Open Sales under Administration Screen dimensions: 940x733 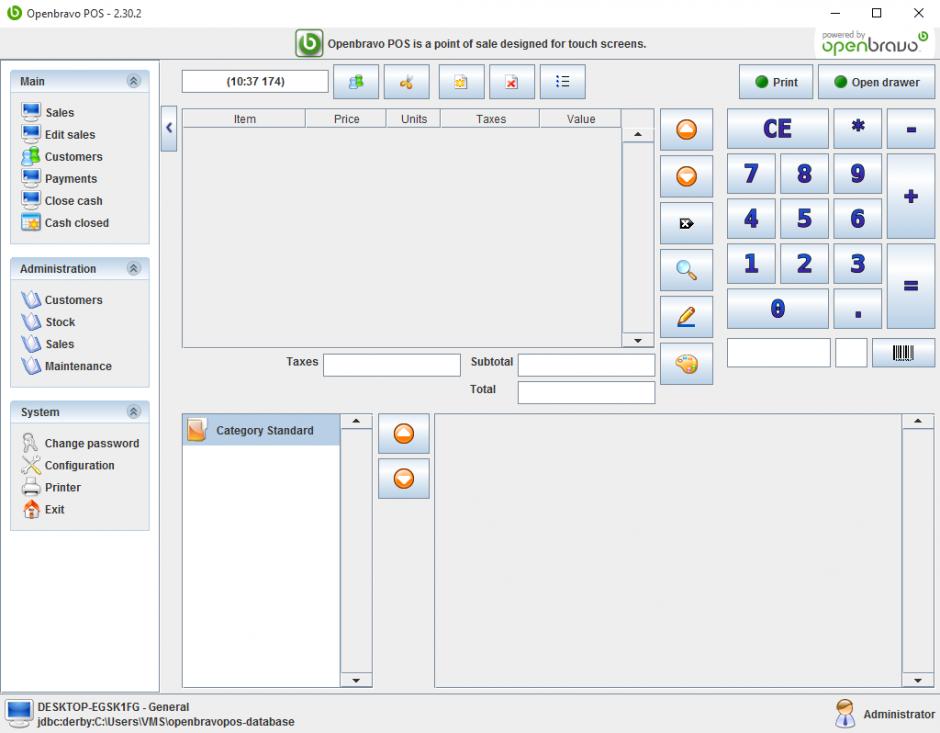tap(48, 344)
